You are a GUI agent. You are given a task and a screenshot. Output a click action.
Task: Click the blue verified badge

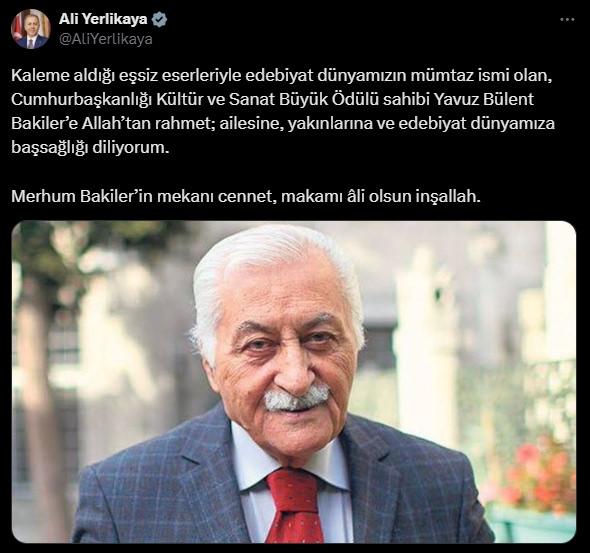[160, 19]
